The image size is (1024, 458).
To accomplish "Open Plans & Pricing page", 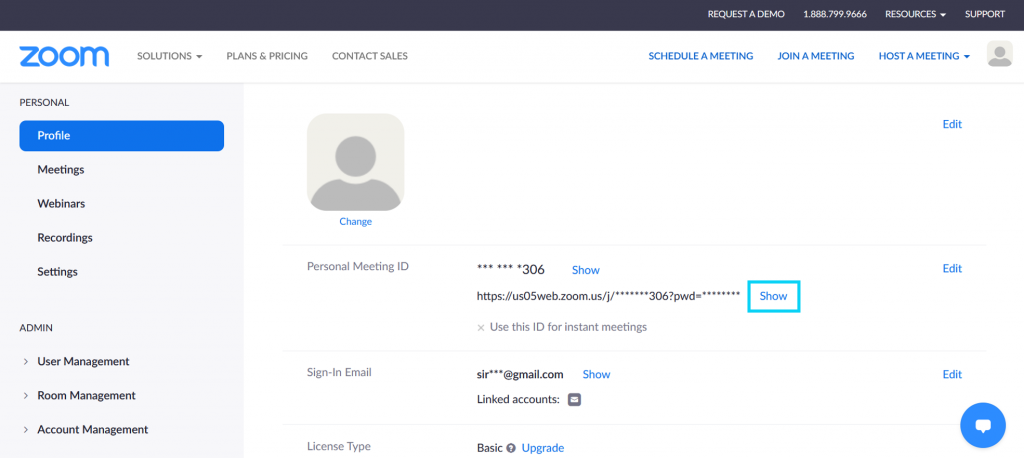I will click(x=267, y=56).
